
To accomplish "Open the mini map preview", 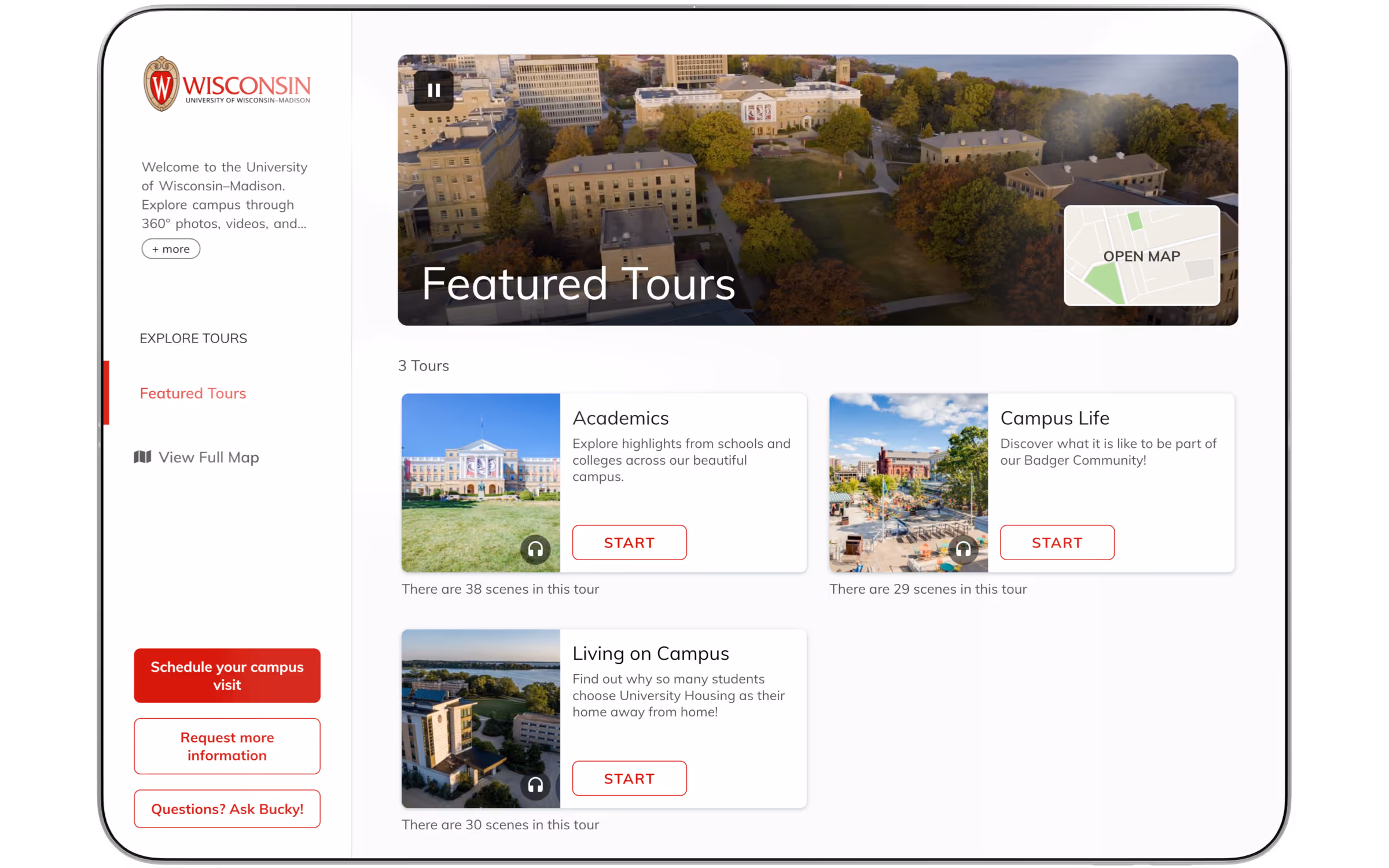I will click(1141, 255).
